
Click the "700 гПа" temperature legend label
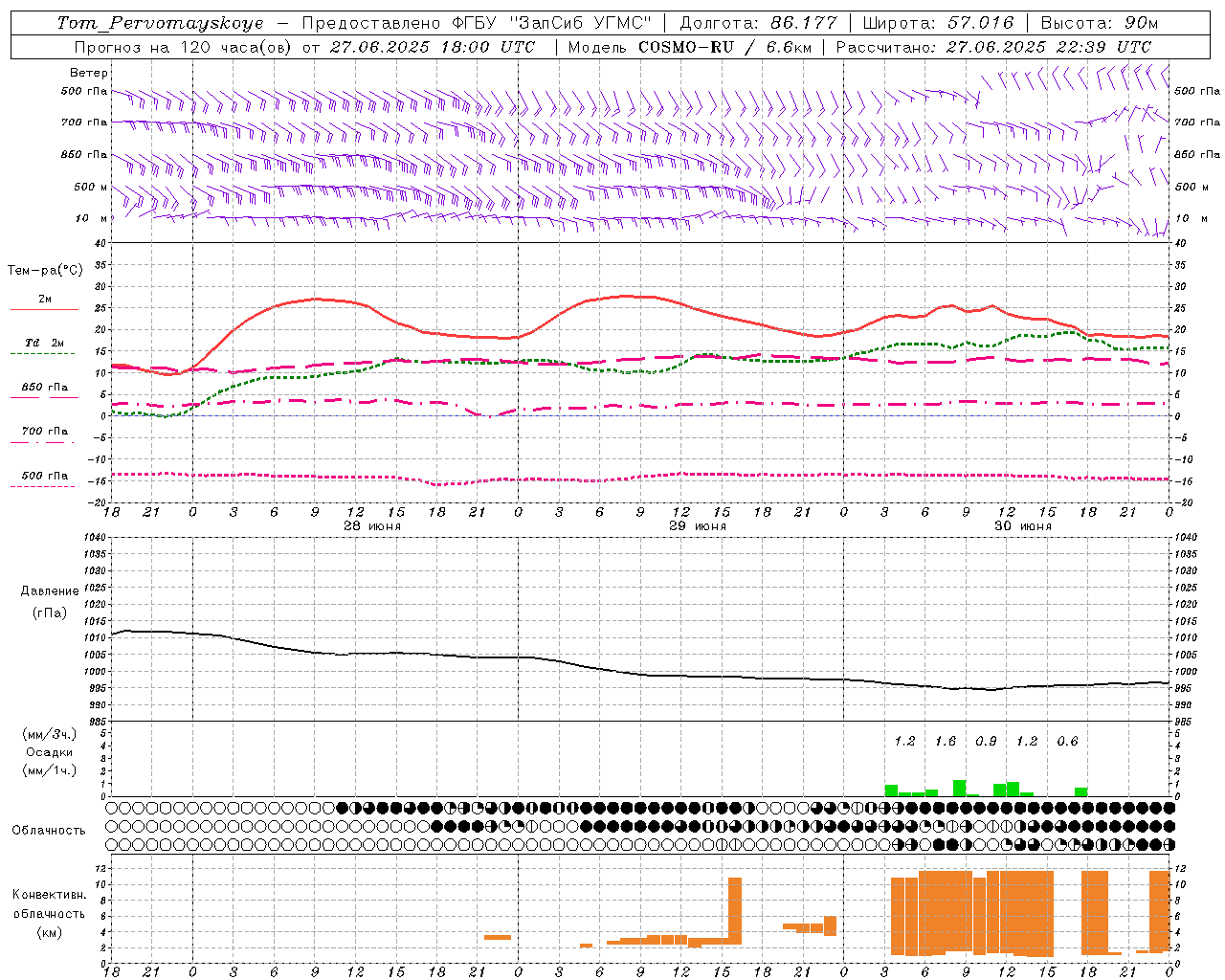tap(45, 432)
